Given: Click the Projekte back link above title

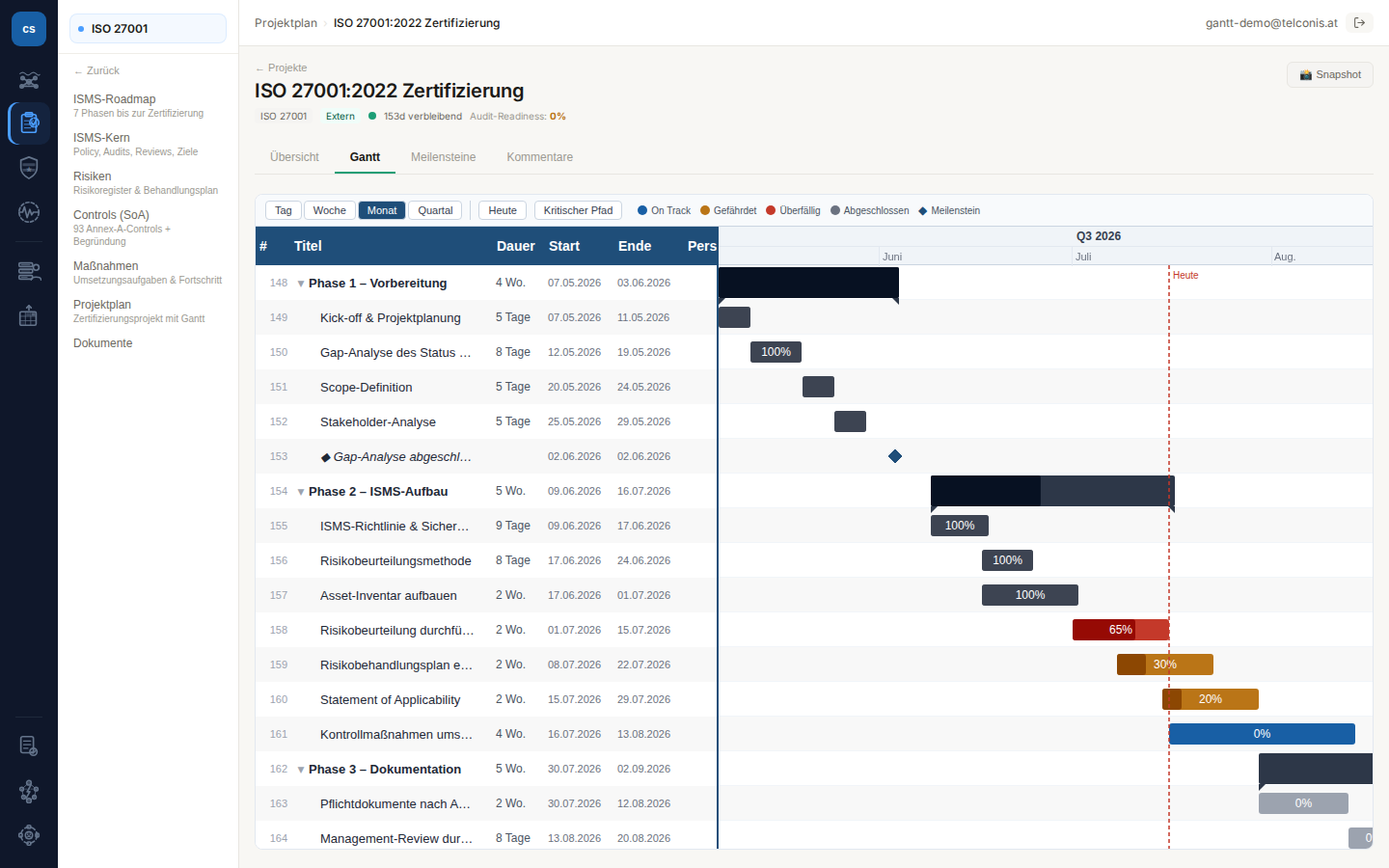Looking at the screenshot, I should (x=281, y=68).
